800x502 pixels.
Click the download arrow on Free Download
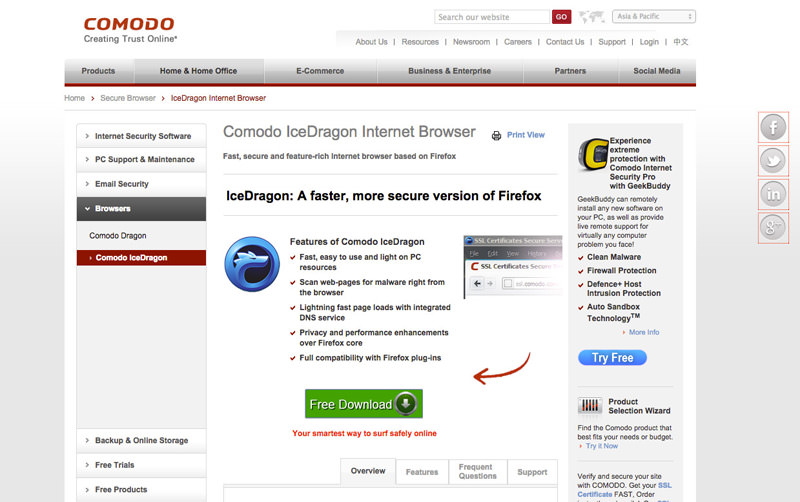[406, 404]
